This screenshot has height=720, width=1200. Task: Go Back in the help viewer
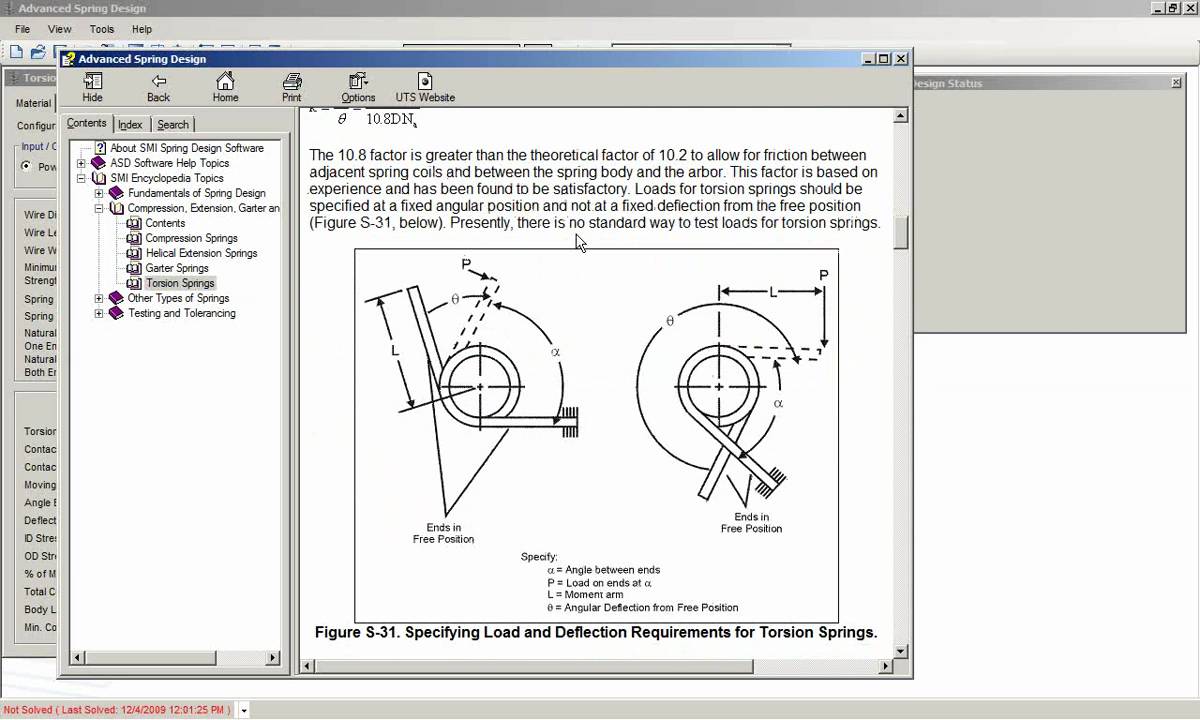tap(158, 88)
